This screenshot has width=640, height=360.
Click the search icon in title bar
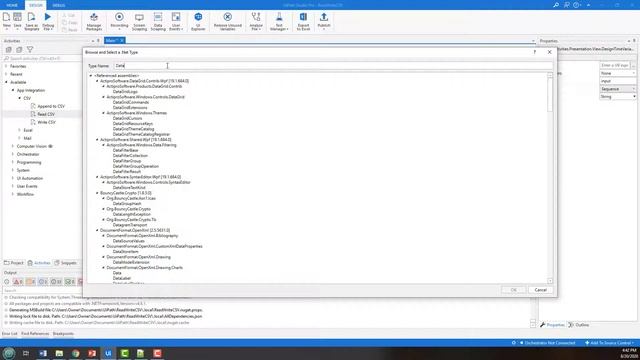[x=556, y=5]
